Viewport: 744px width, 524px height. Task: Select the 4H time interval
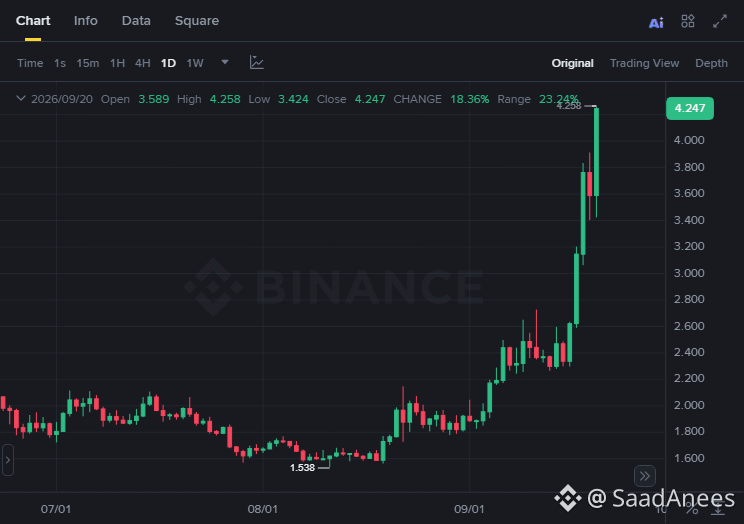pos(142,63)
